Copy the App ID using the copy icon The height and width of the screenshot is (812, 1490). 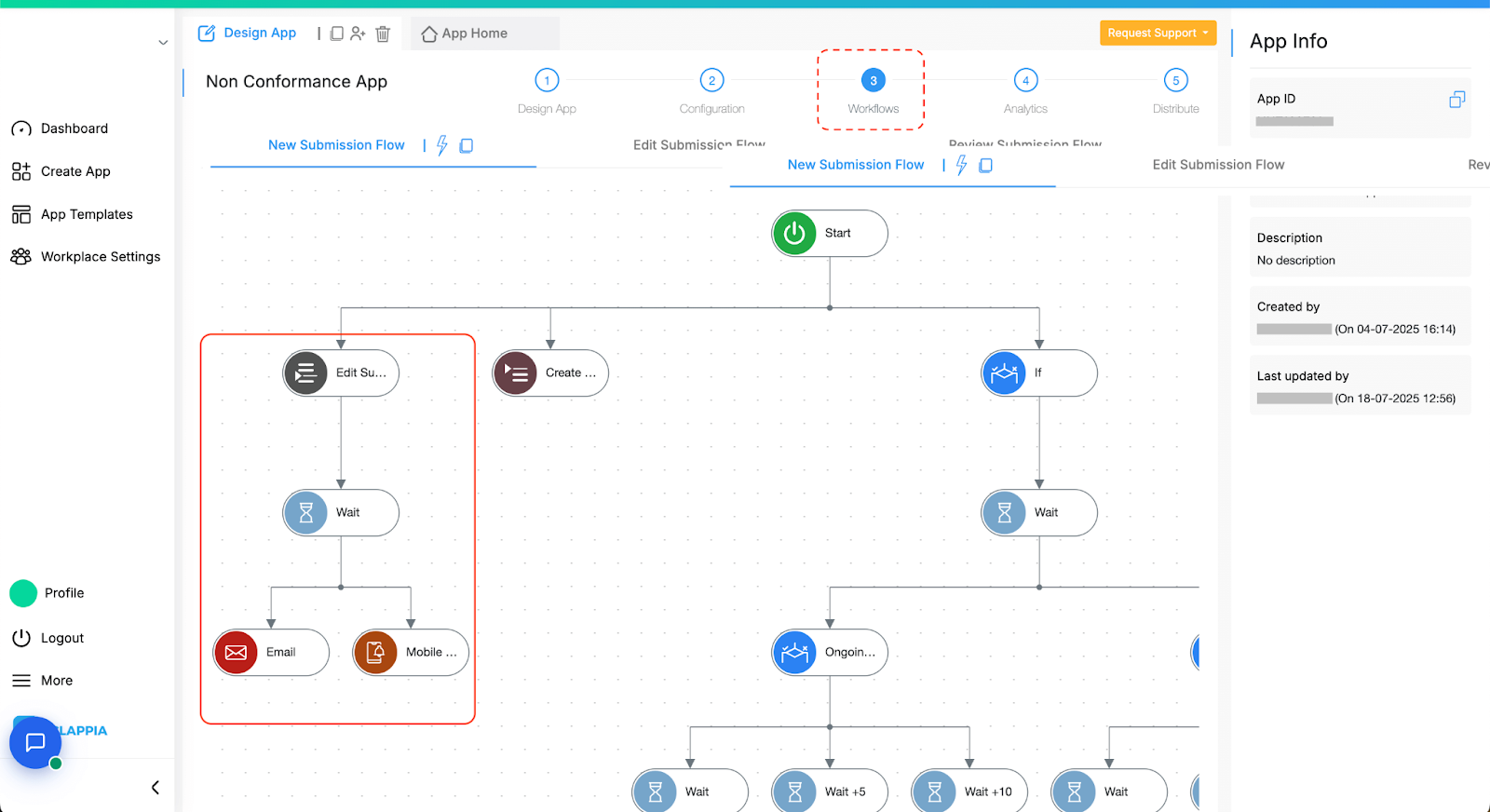[1457, 99]
